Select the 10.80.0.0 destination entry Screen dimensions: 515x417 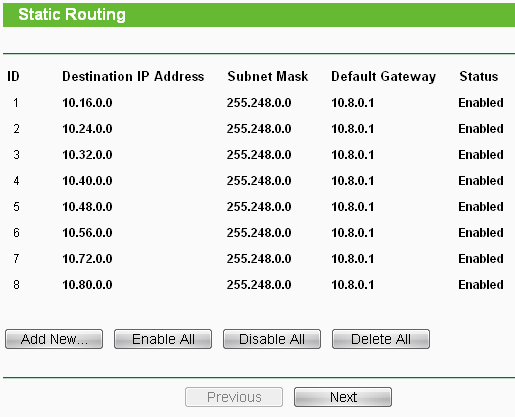(87, 285)
